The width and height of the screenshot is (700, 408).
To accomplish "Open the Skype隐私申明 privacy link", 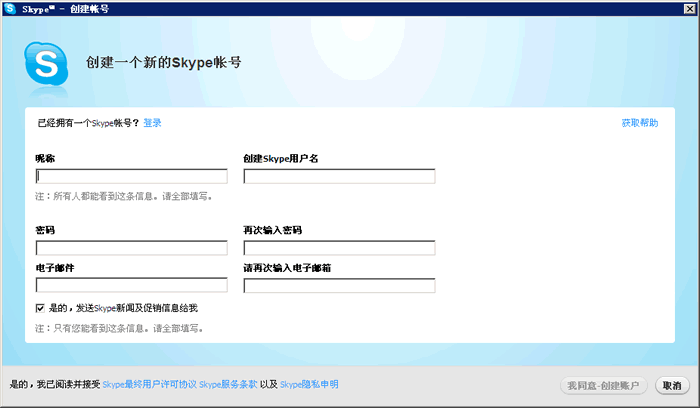I will click(x=309, y=384).
